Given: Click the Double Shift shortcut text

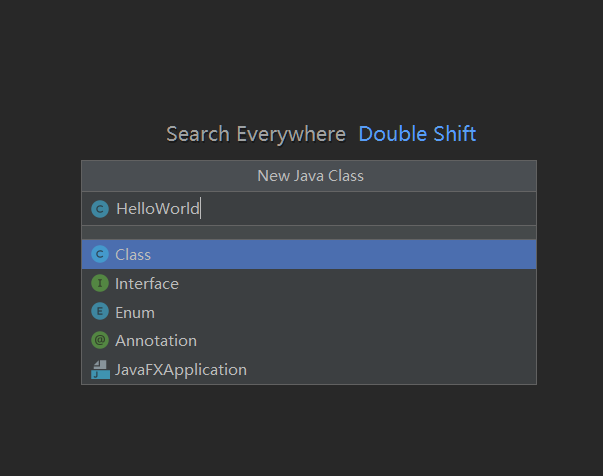Looking at the screenshot, I should 417,134.
